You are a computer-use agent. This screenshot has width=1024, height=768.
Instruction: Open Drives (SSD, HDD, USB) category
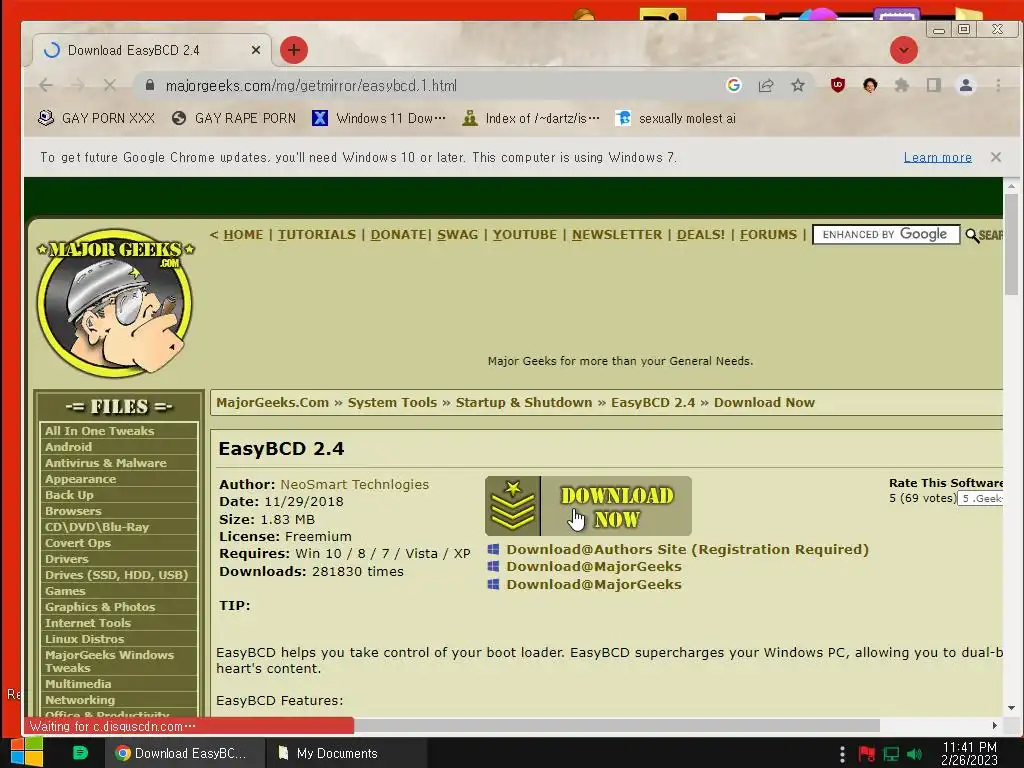(118, 575)
